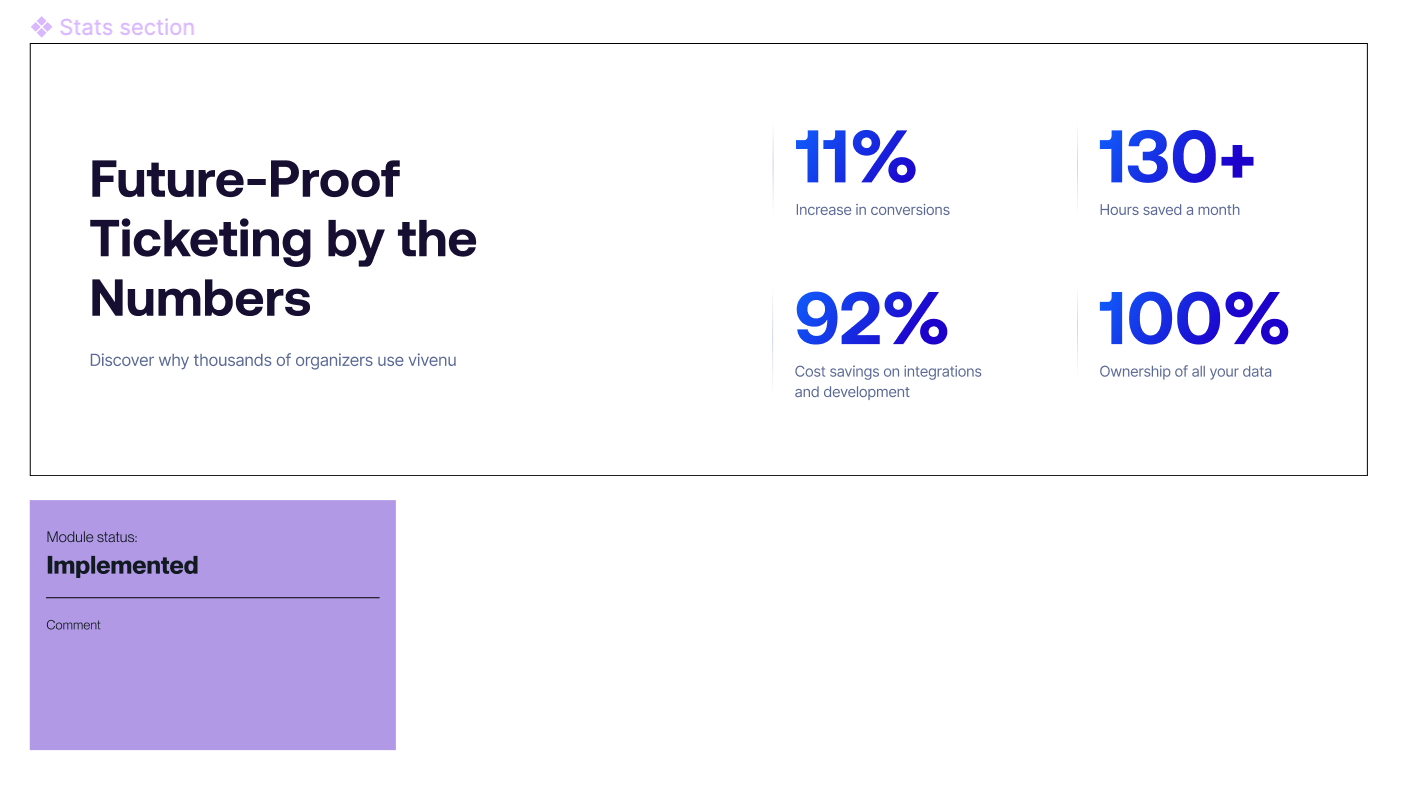Click the Module status label

[x=92, y=538]
